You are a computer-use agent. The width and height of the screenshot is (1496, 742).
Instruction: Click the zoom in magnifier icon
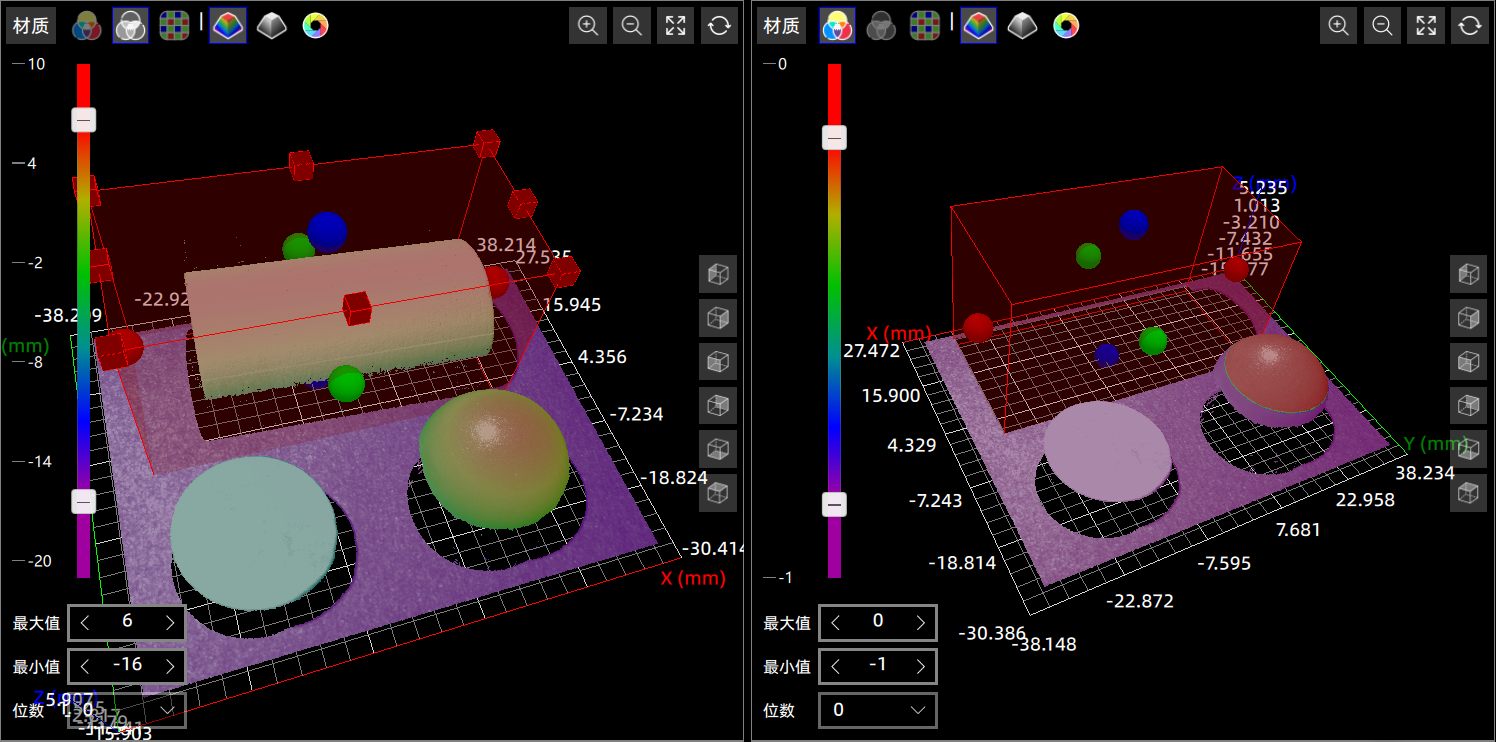(x=588, y=25)
